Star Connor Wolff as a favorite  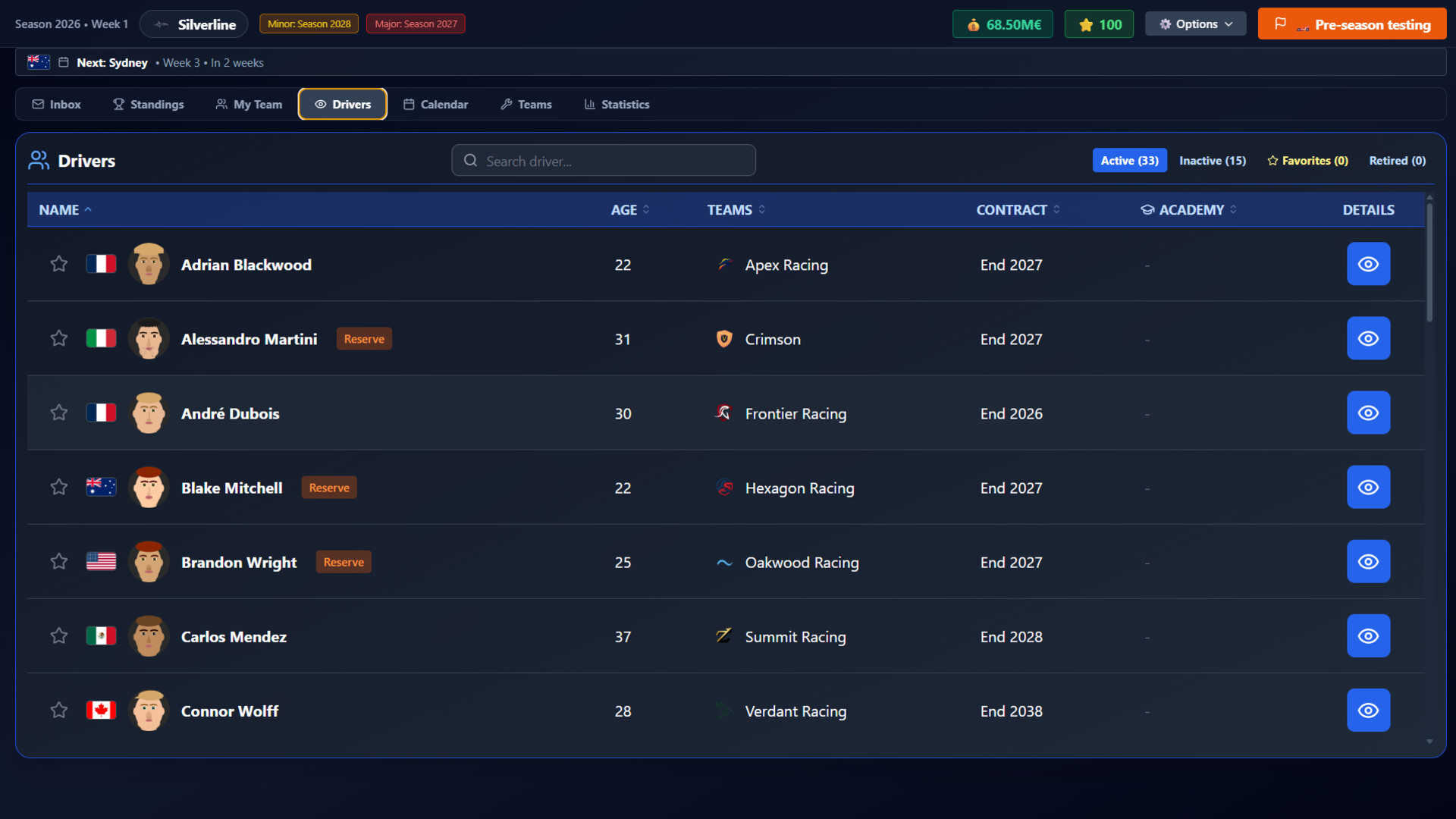(59, 711)
